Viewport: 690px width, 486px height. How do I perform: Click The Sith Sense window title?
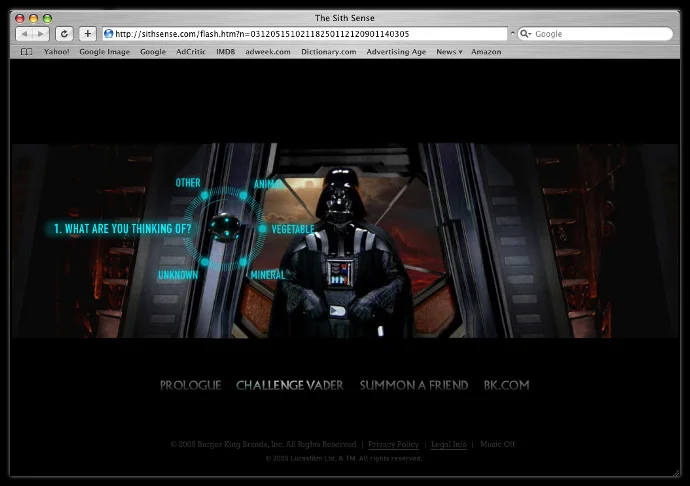pos(345,18)
